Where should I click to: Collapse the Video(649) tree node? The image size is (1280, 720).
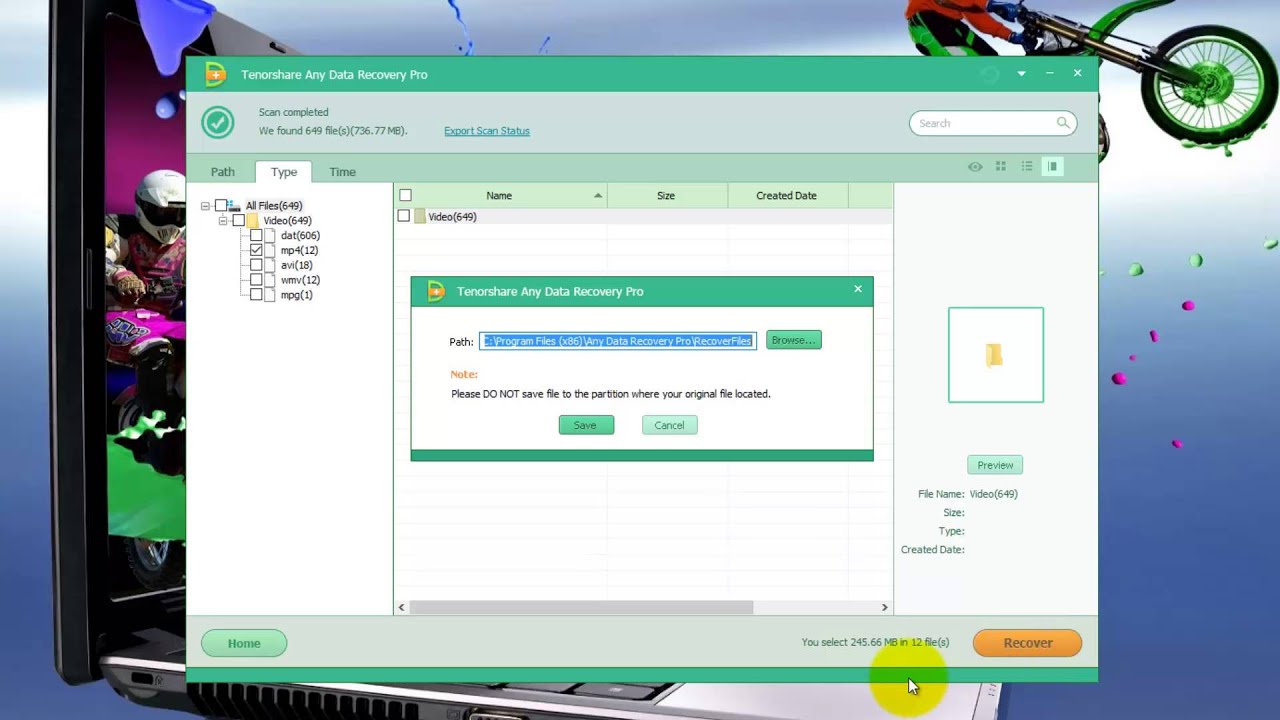point(222,220)
